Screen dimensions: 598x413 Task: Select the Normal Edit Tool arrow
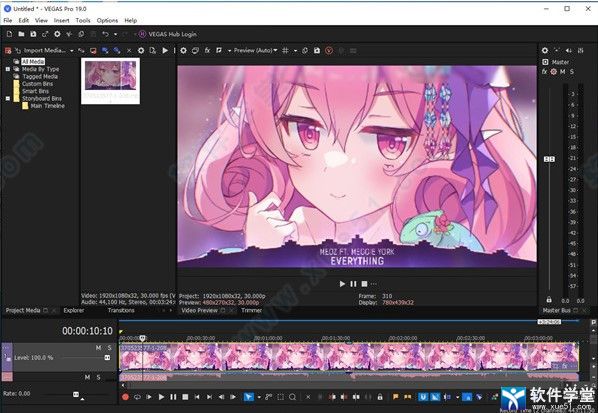point(248,397)
